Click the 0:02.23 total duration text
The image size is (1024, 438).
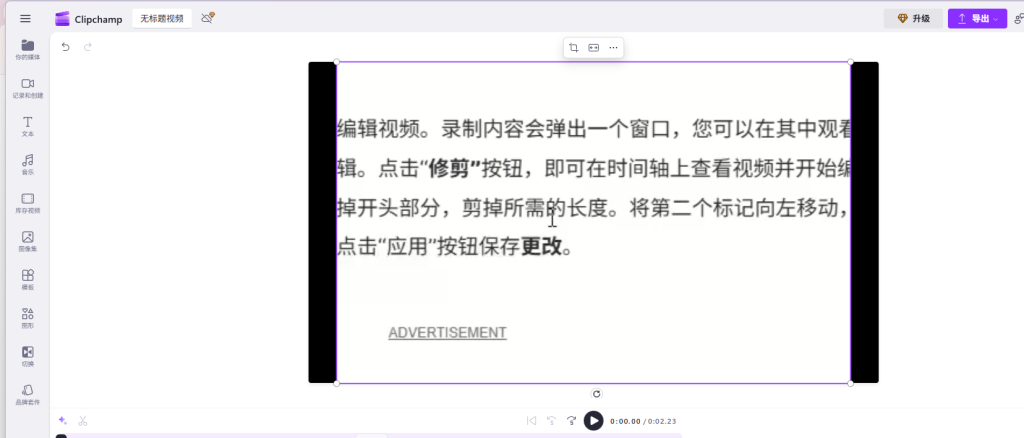[x=661, y=422]
